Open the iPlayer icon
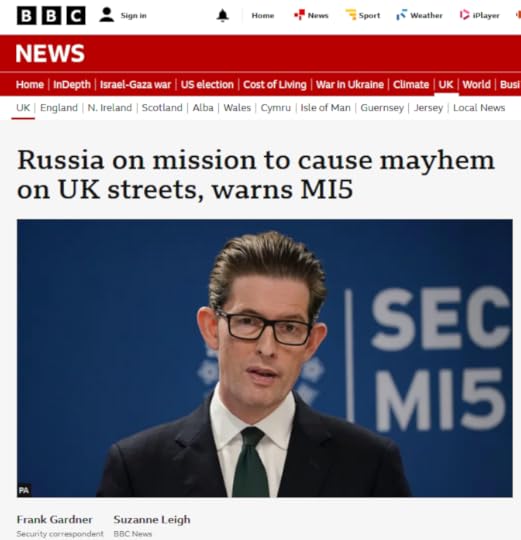Image resolution: width=521 pixels, height=540 pixels. 465,15
